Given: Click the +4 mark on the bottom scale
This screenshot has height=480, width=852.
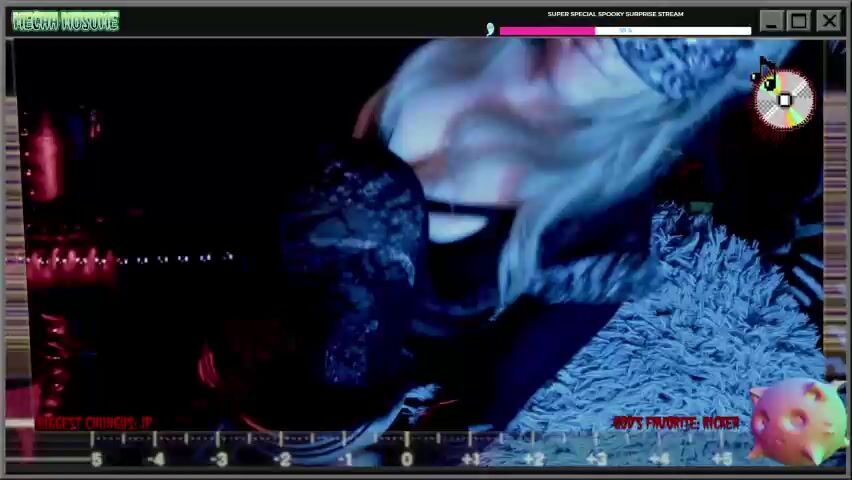Looking at the screenshot, I should pyautogui.click(x=659, y=460).
